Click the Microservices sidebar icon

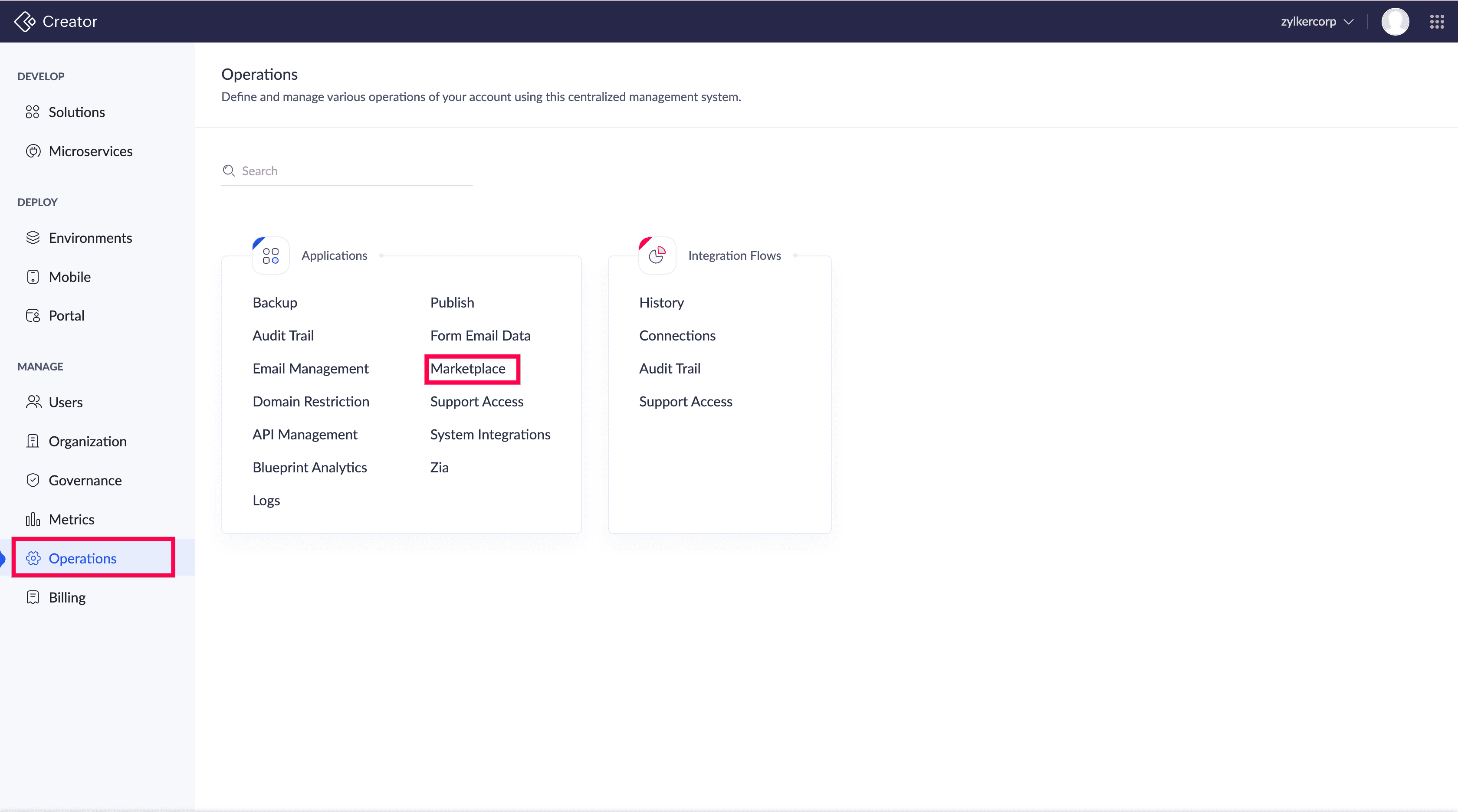(33, 151)
